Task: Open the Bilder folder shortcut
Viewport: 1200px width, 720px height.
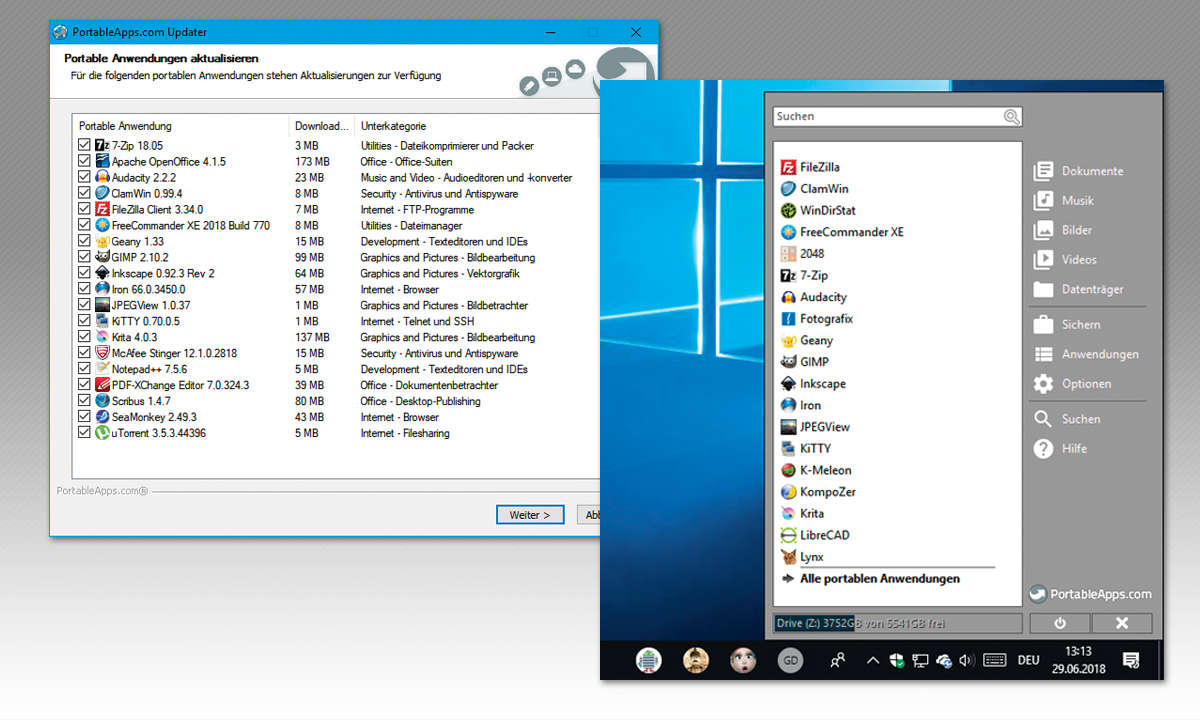Action: pyautogui.click(x=1063, y=230)
